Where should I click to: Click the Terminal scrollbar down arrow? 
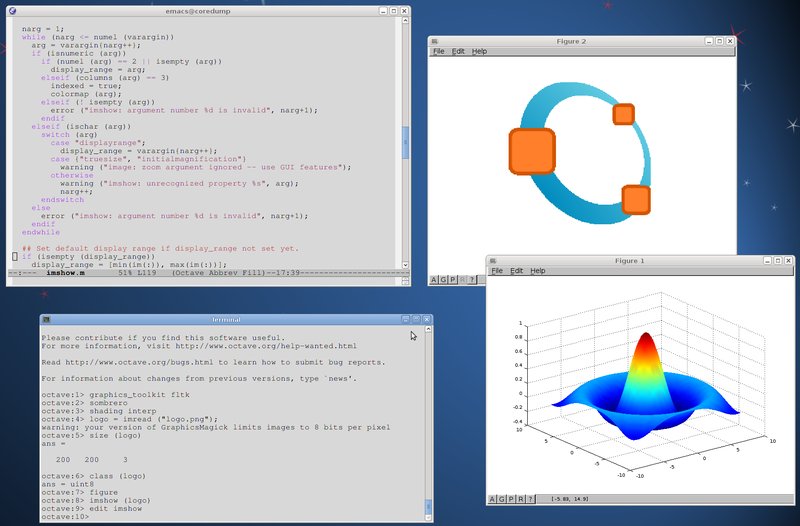tap(428, 517)
